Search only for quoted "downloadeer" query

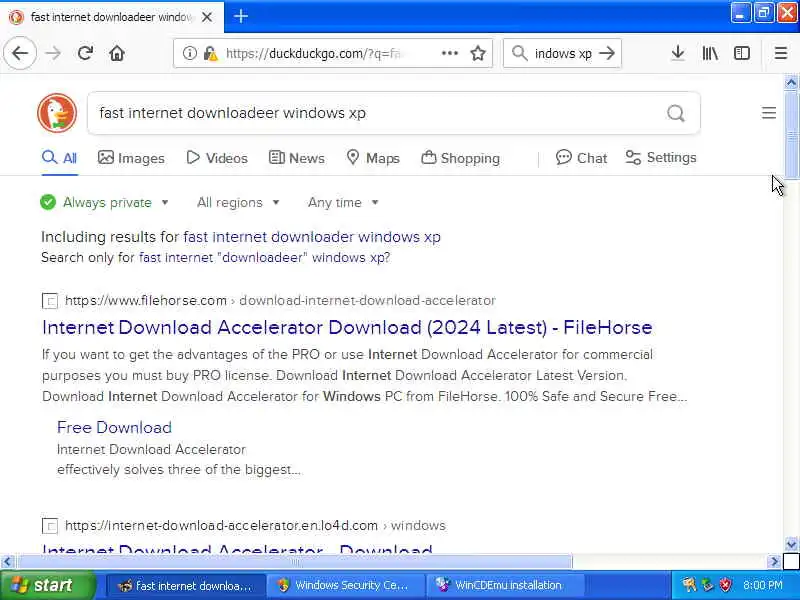click(x=264, y=257)
